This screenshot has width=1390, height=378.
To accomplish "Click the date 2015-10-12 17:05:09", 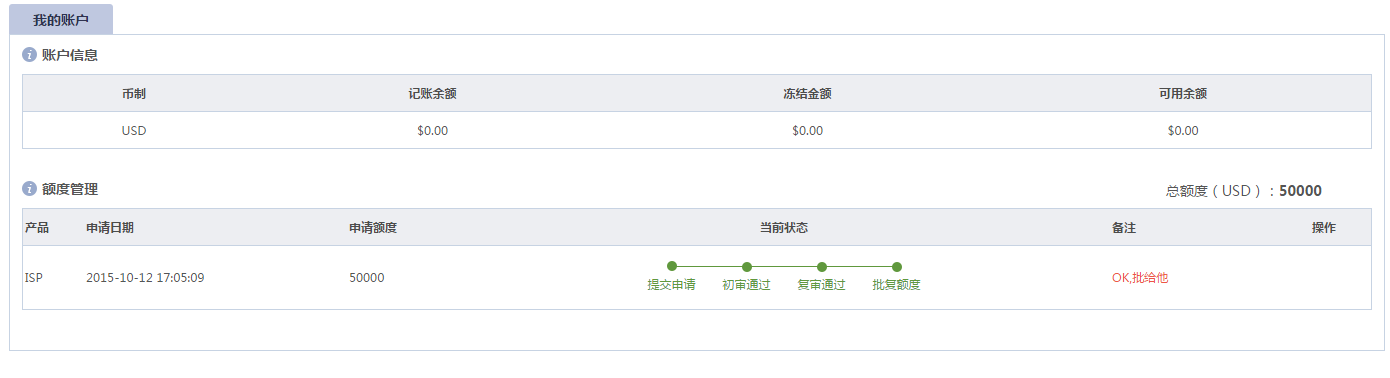I will coord(145,278).
